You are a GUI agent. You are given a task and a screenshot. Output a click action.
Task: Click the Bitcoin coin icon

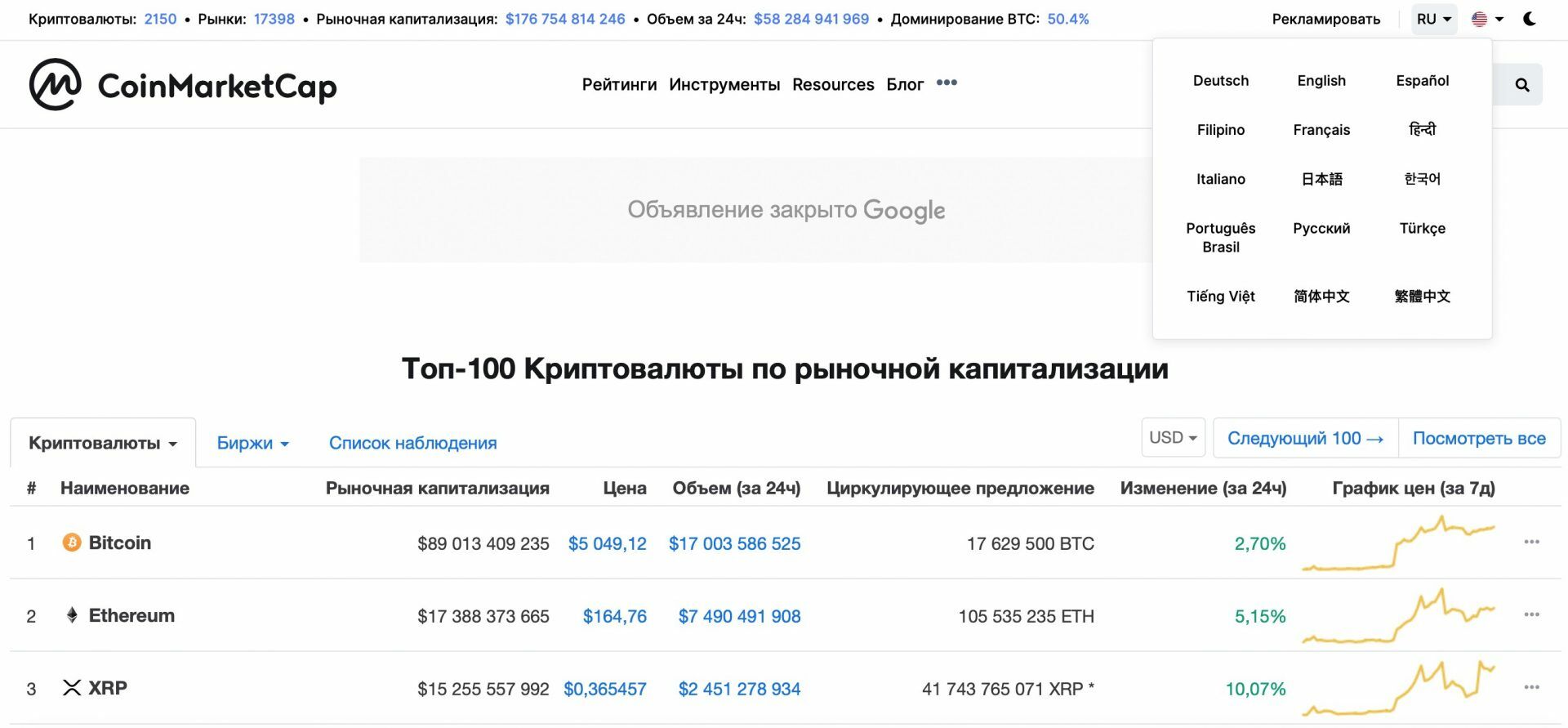click(72, 543)
